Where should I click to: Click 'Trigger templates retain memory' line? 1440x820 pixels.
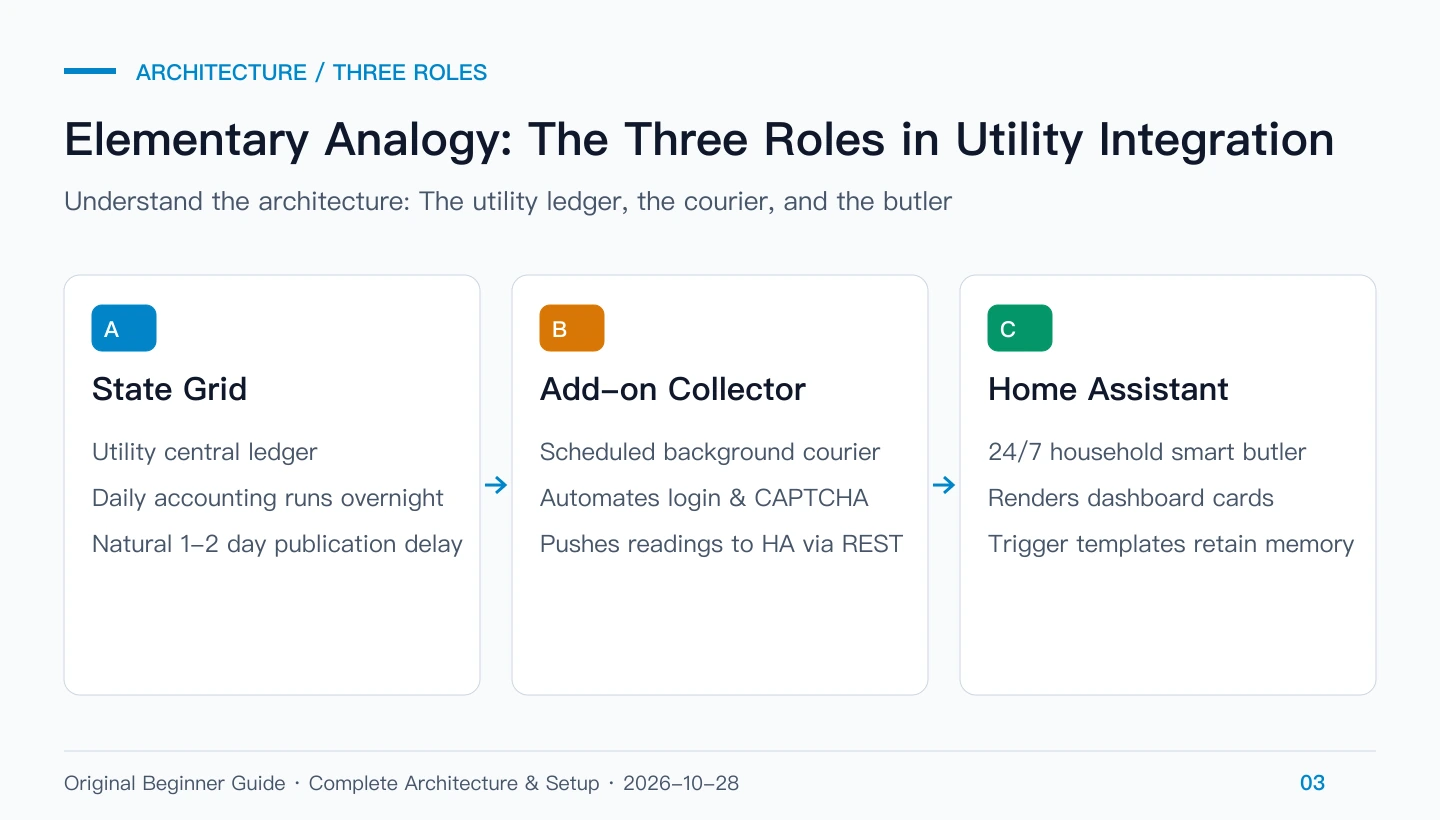1171,544
